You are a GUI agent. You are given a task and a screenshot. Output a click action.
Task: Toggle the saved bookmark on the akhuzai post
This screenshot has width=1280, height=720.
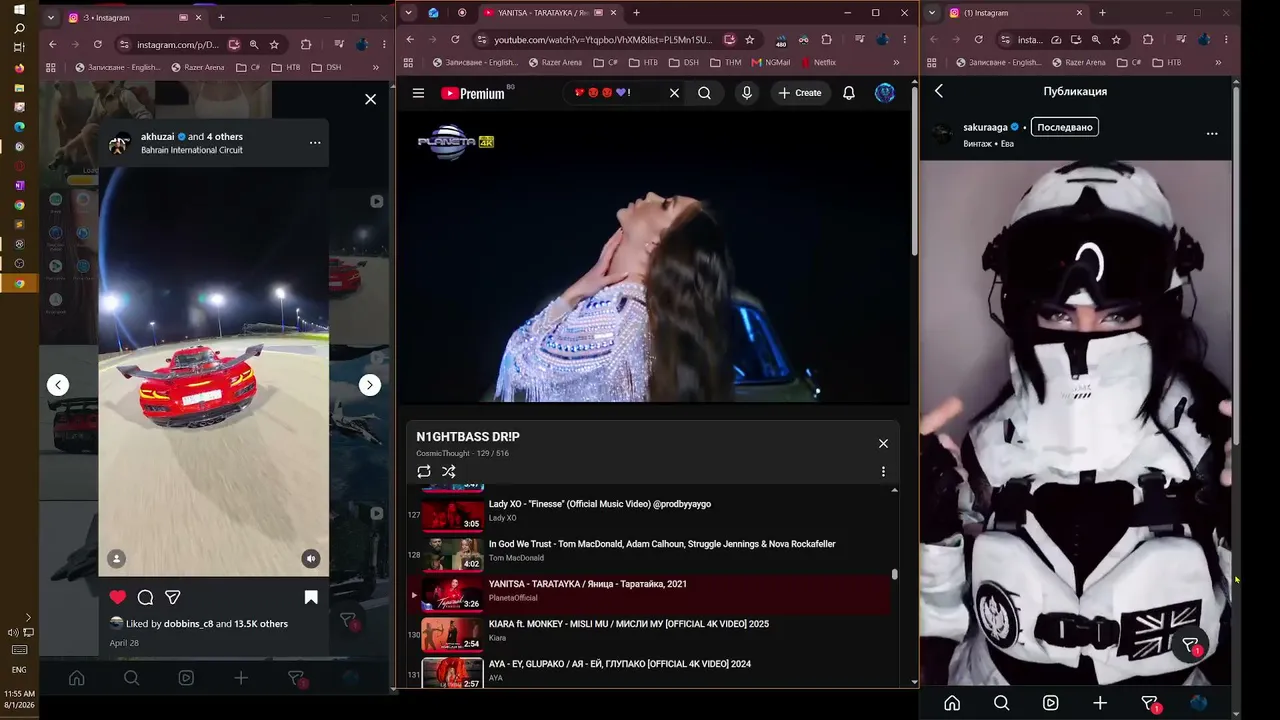[311, 597]
